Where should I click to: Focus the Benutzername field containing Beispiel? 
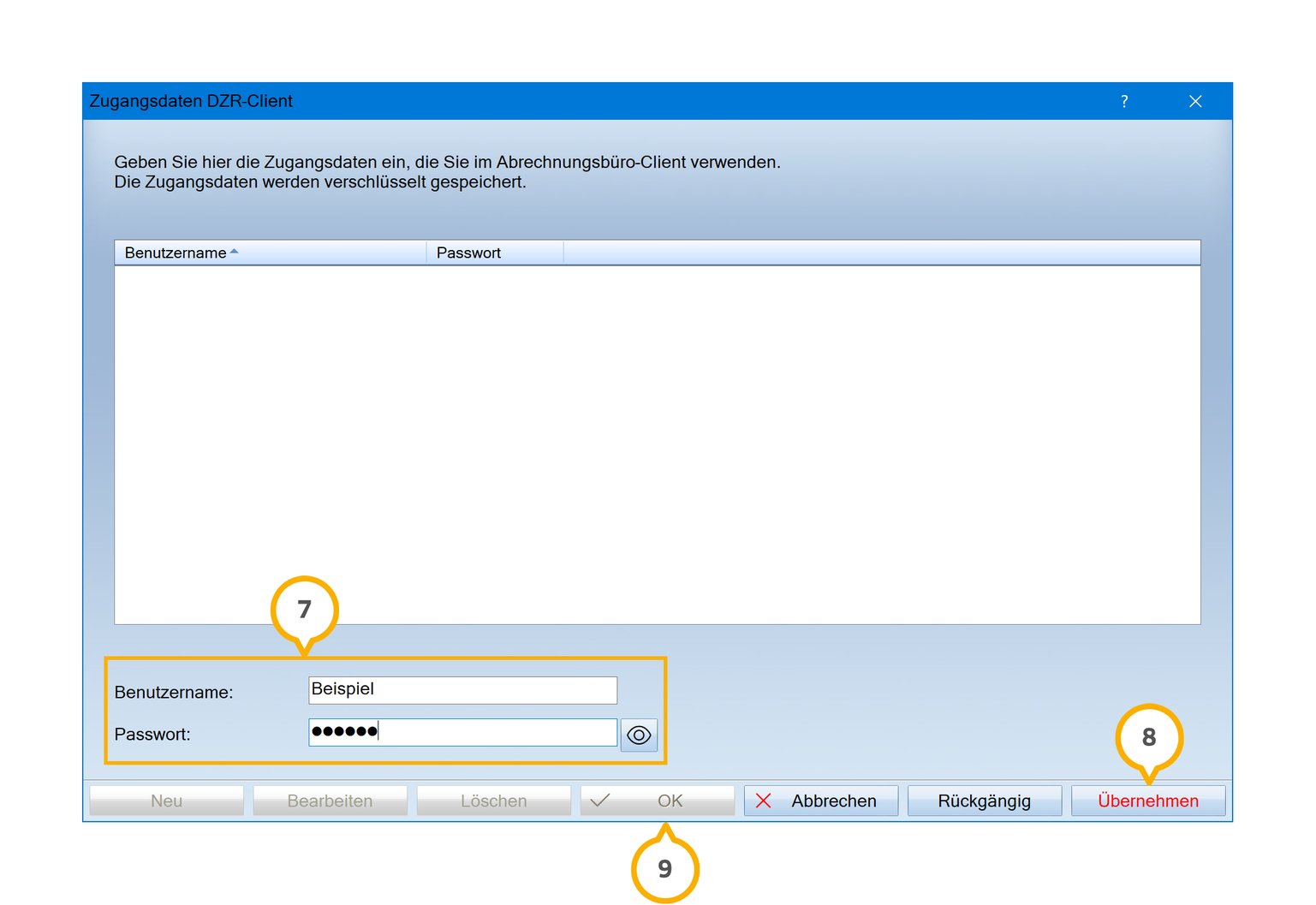[x=462, y=690]
